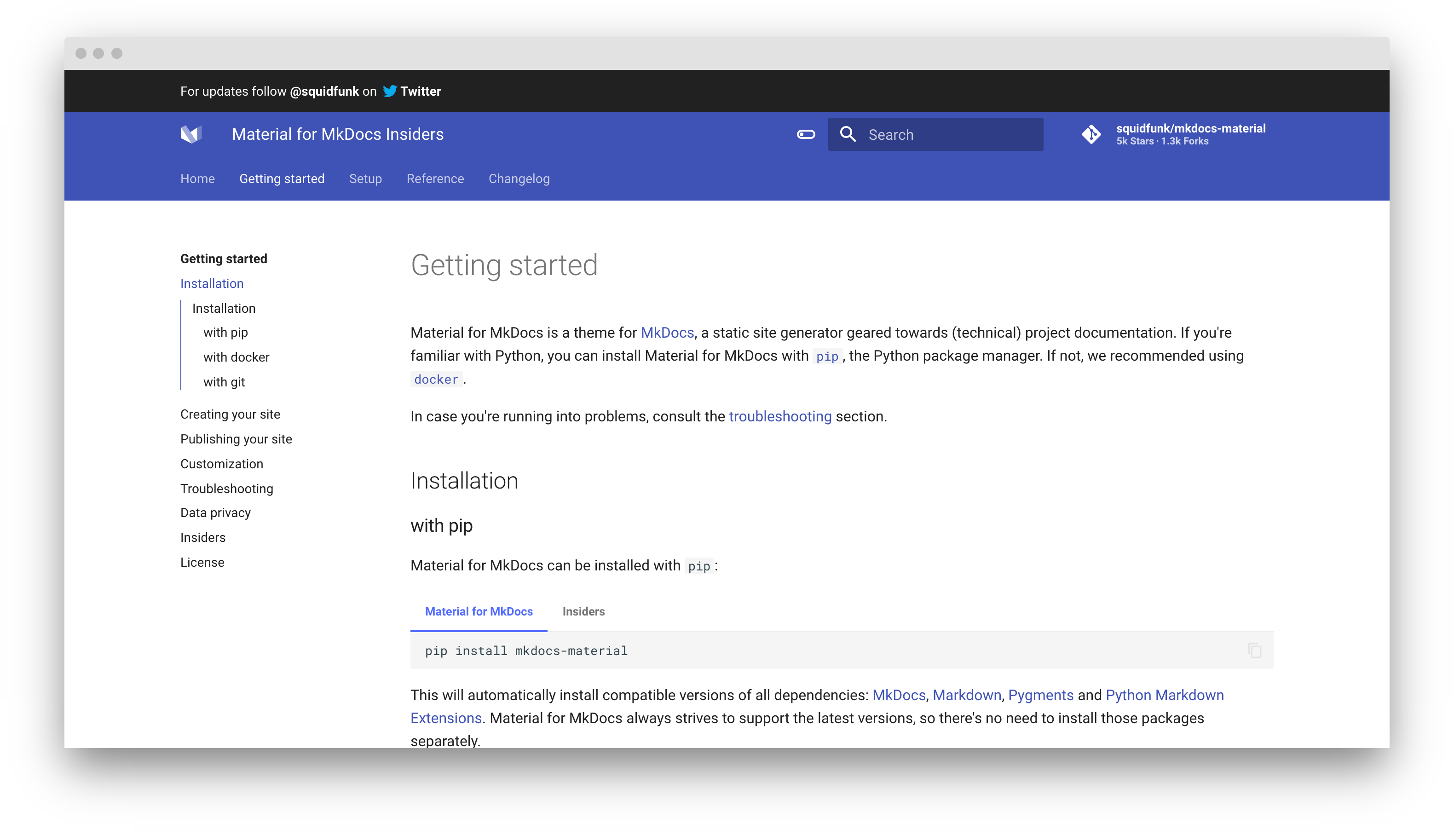Select Installation in the sidebar
The image size is (1454, 840).
coord(212,283)
